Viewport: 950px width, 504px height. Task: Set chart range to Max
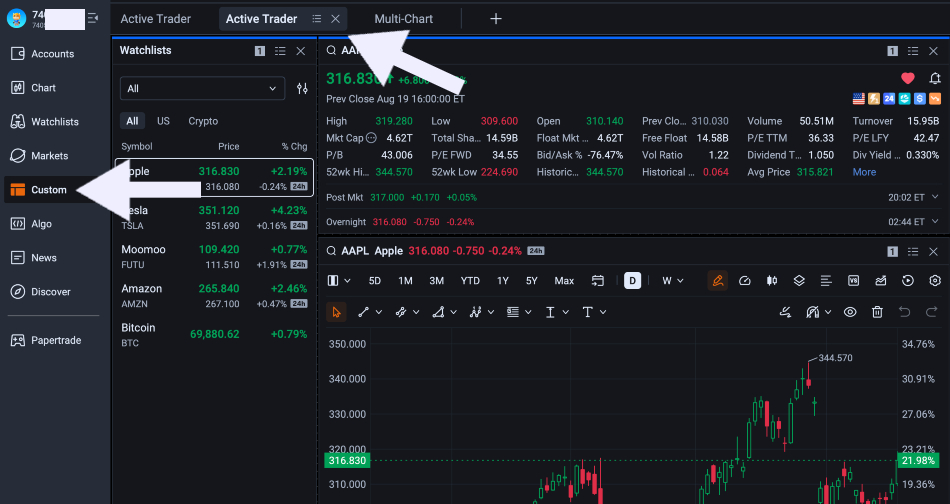(564, 280)
